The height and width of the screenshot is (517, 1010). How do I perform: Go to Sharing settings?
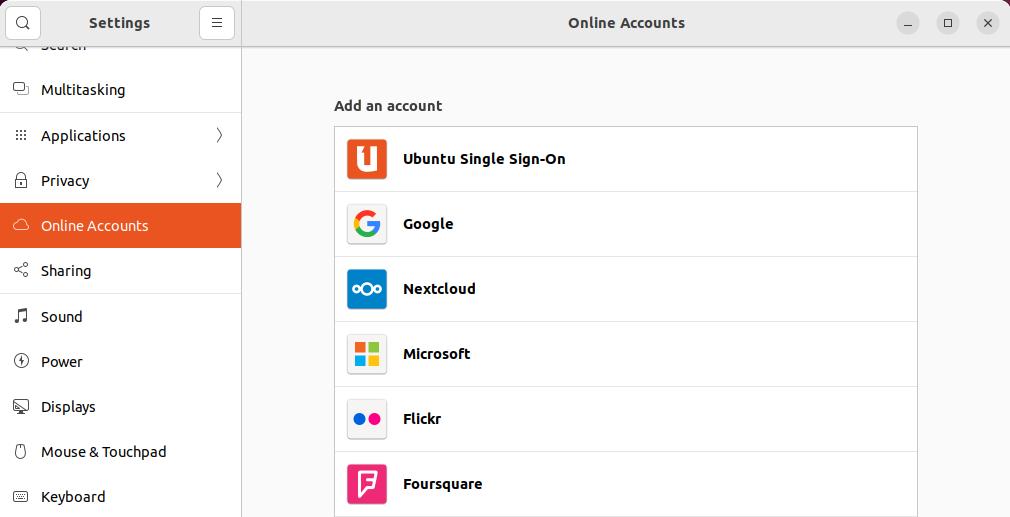[120, 270]
